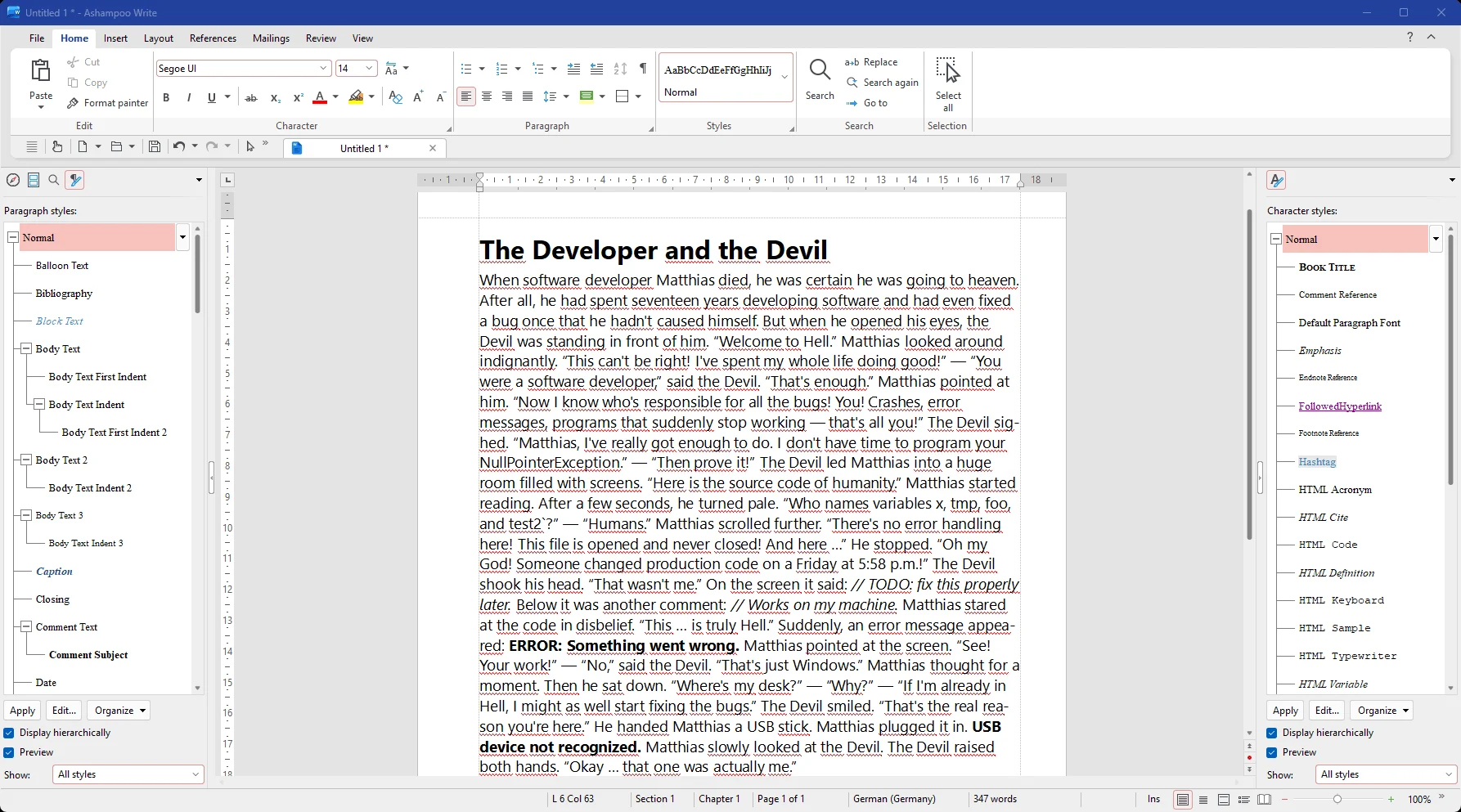1461x812 pixels.
Task: Collapse the Body Text style tree node
Action: [26, 348]
